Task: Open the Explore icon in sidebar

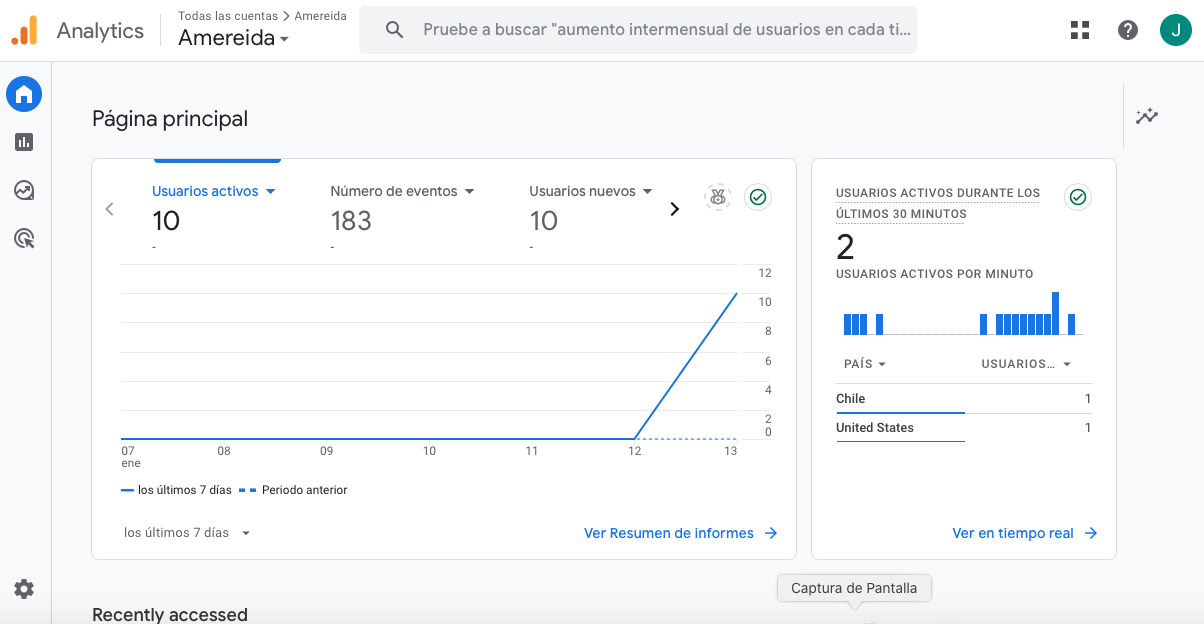Action: pyautogui.click(x=24, y=190)
